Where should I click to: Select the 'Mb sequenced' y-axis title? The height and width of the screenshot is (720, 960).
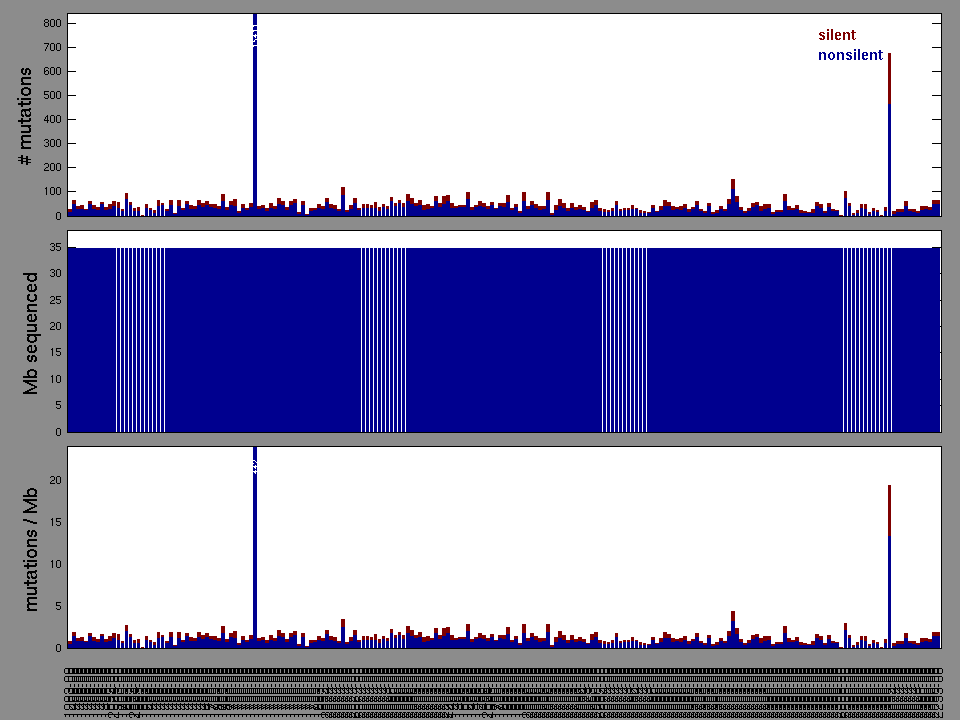[31, 332]
